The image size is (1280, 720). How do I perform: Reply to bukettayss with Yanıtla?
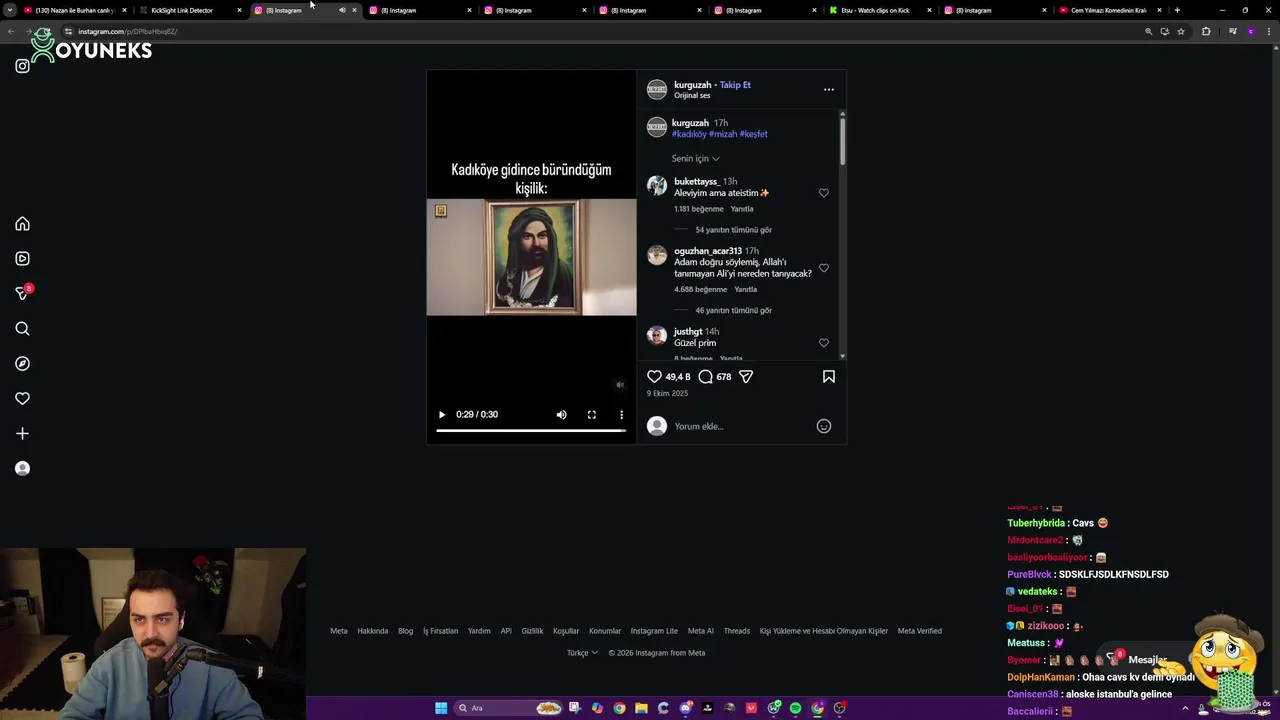pos(742,209)
